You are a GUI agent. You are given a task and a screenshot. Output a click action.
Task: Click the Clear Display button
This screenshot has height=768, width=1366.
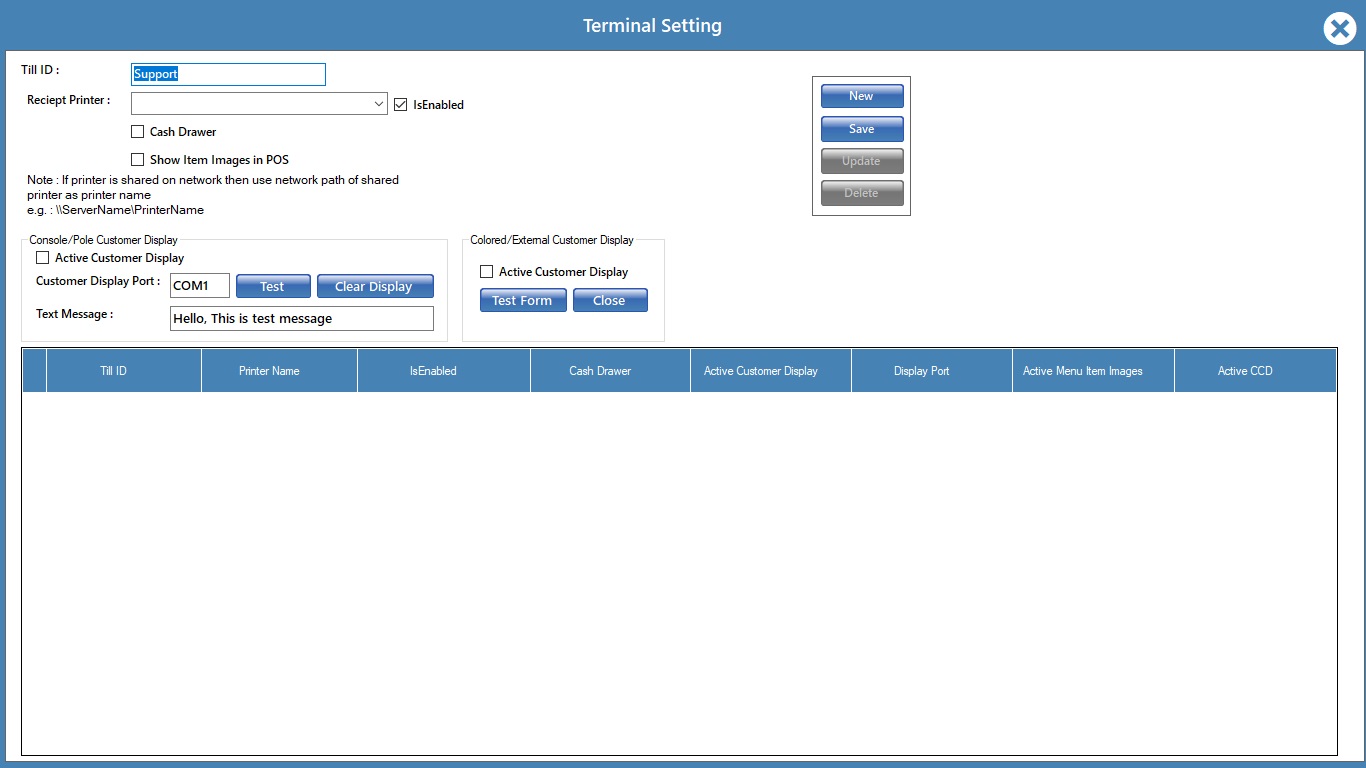pyautogui.click(x=375, y=286)
